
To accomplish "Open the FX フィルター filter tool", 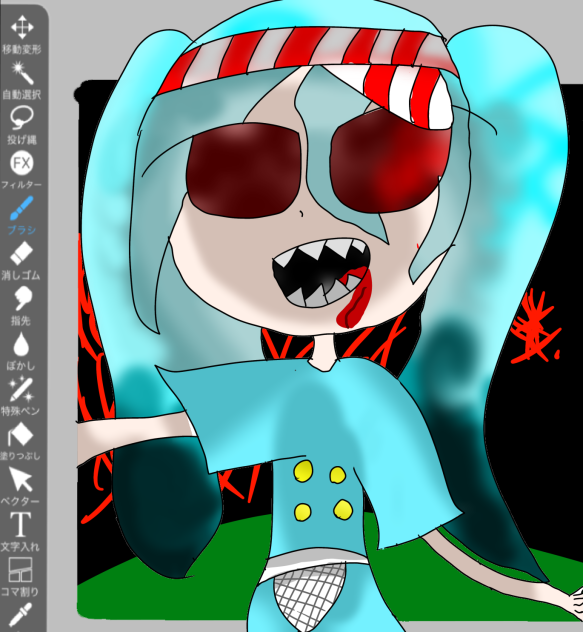I will pyautogui.click(x=22, y=170).
